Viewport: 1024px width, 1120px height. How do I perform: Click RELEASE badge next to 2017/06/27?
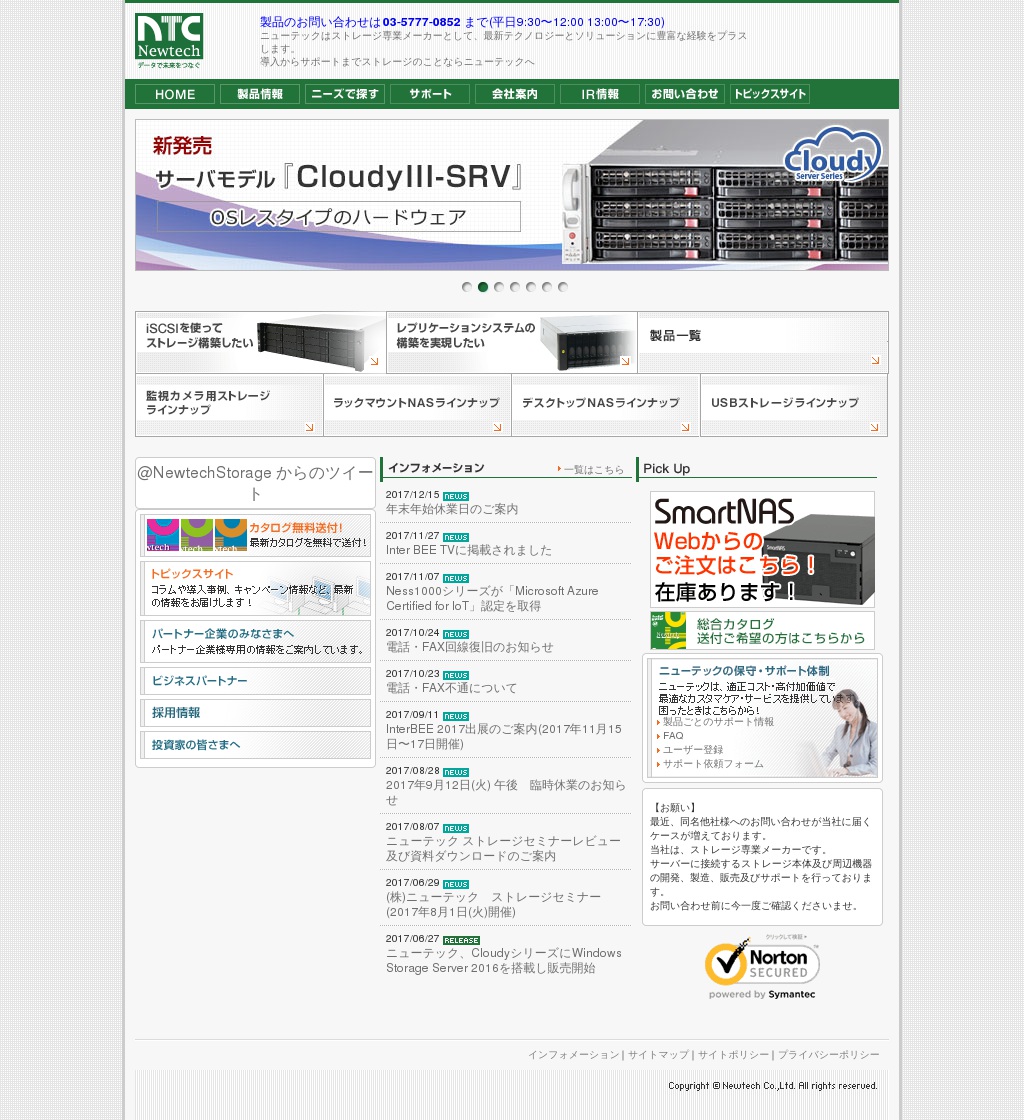pyautogui.click(x=461, y=940)
